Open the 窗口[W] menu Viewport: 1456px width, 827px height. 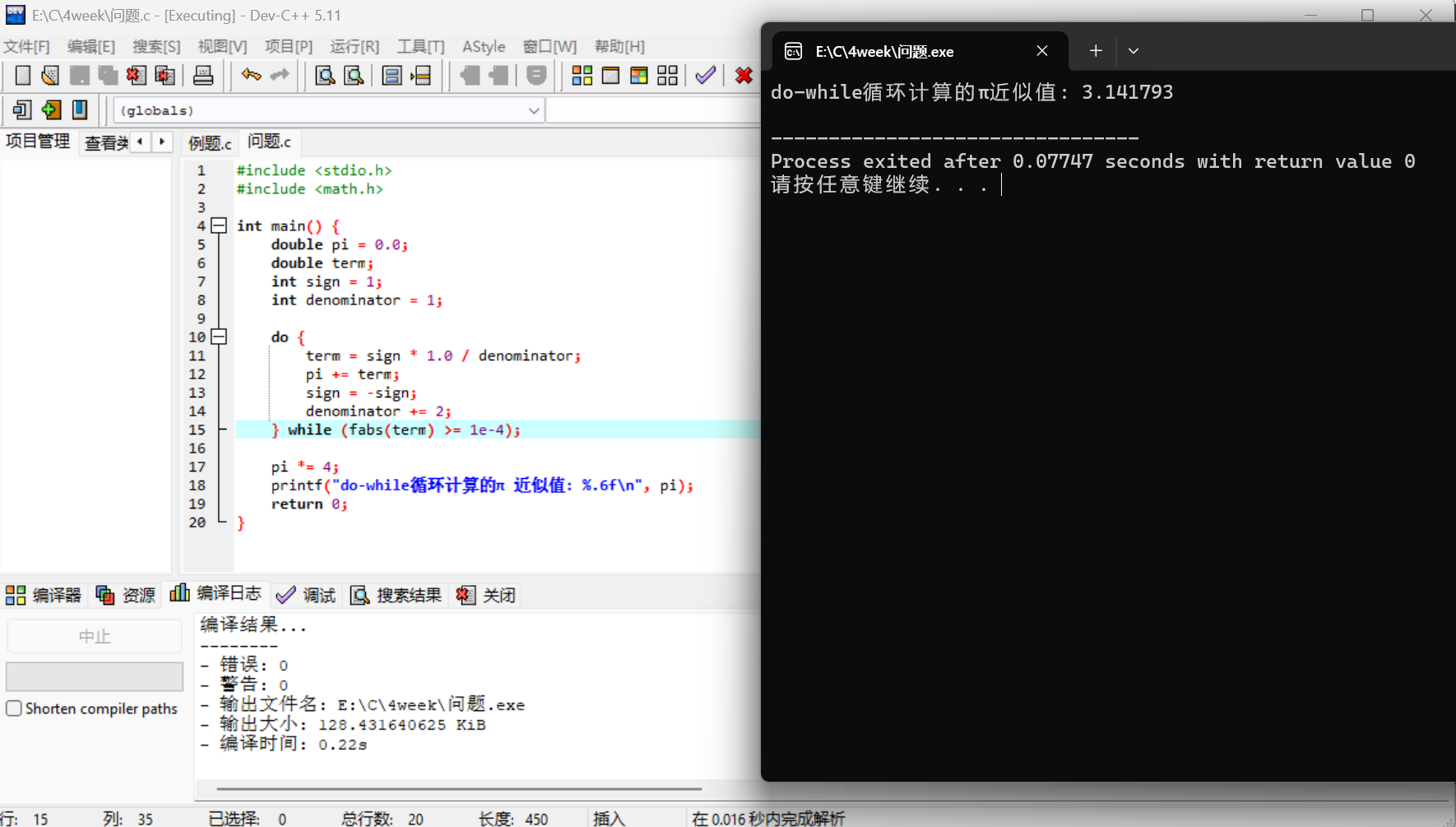point(549,47)
